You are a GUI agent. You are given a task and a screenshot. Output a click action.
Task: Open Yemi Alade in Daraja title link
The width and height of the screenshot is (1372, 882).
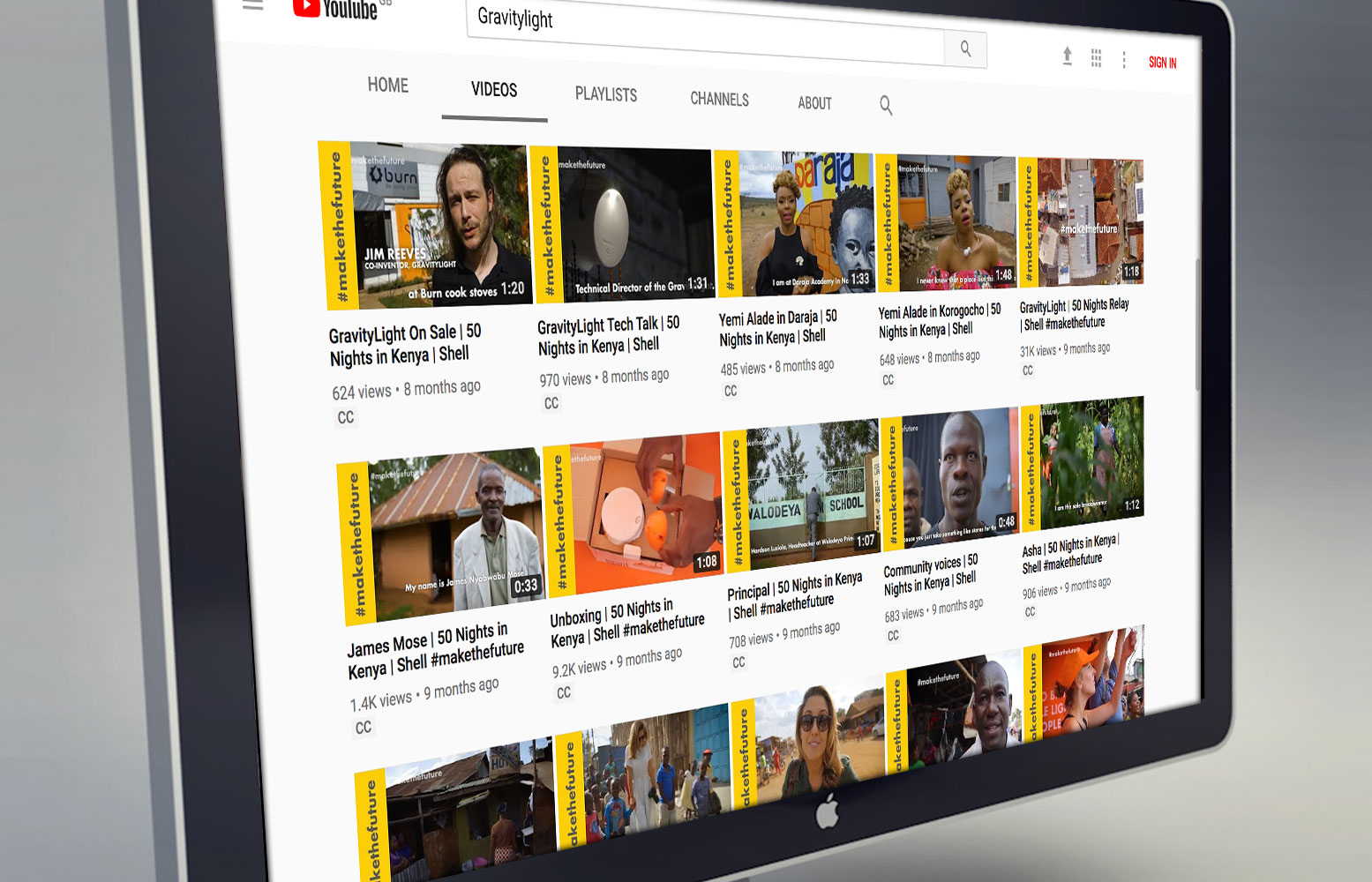[x=777, y=328]
